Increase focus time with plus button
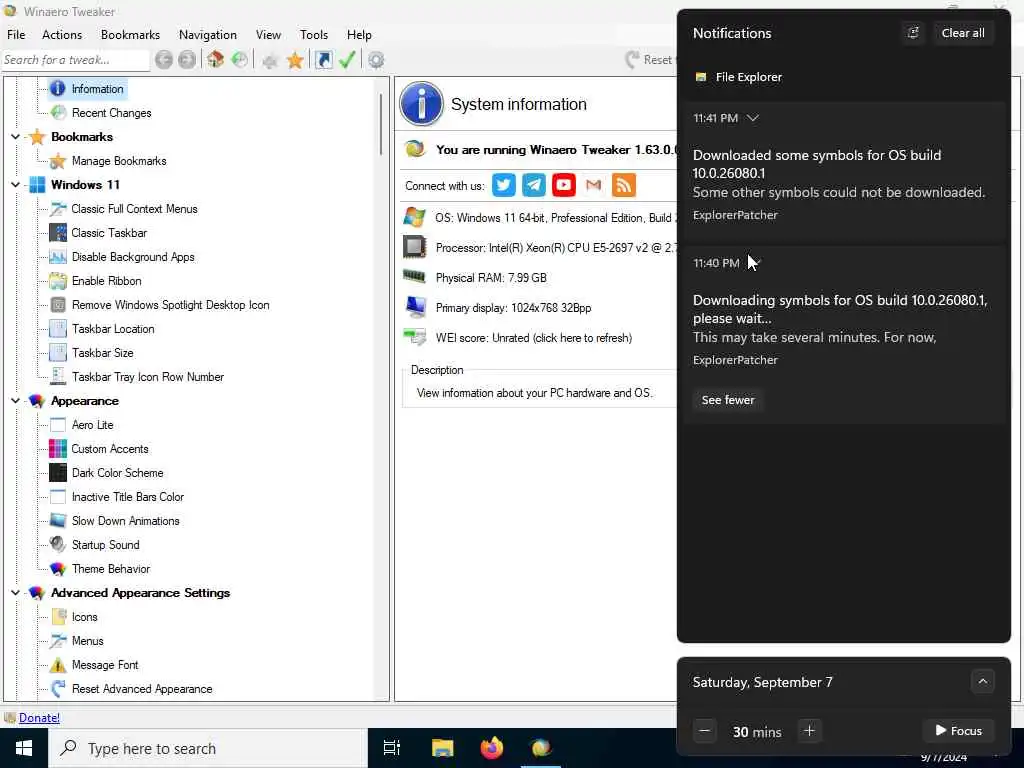This screenshot has width=1024, height=768. (x=809, y=731)
